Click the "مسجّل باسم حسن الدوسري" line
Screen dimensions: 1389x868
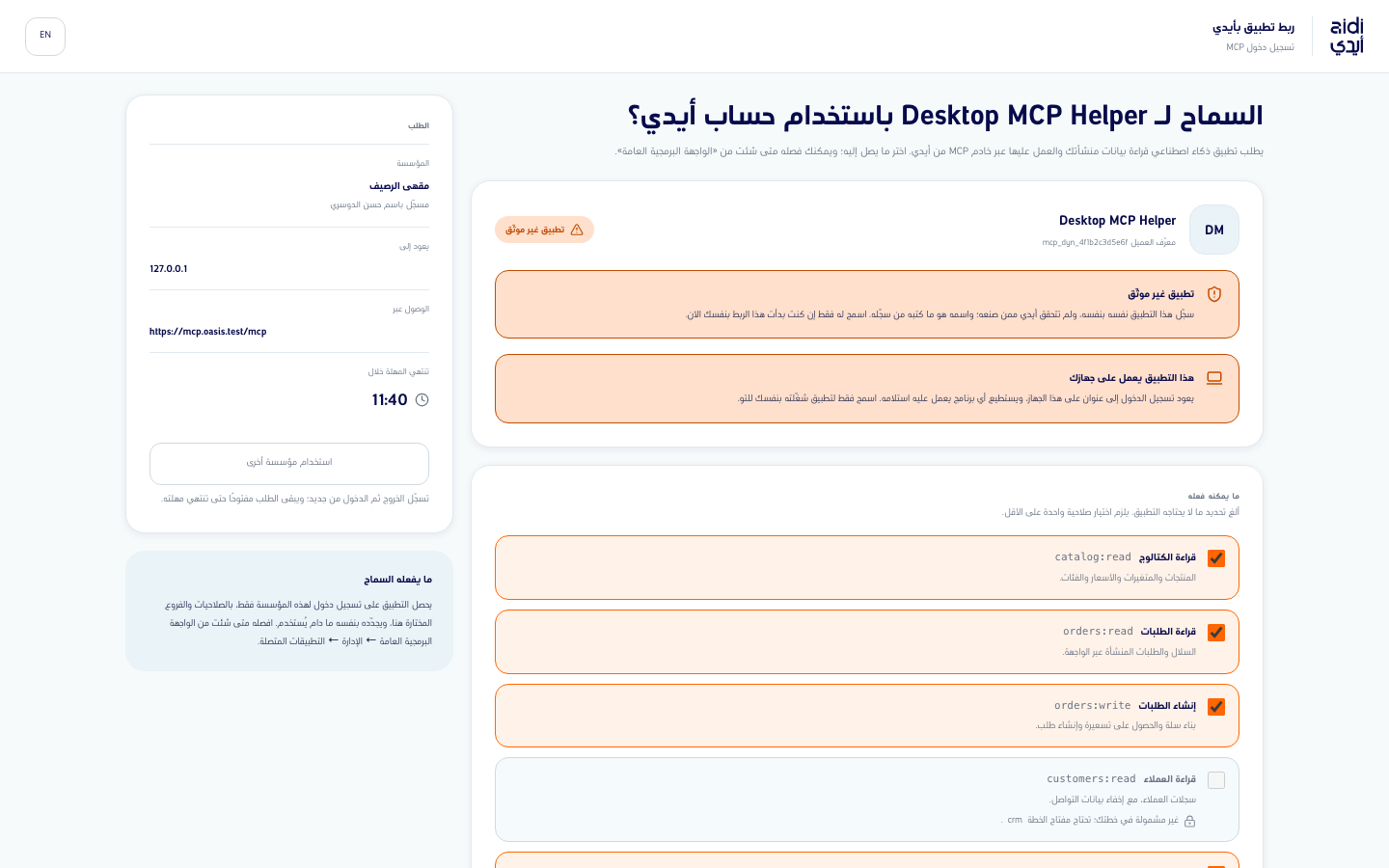pos(380,205)
